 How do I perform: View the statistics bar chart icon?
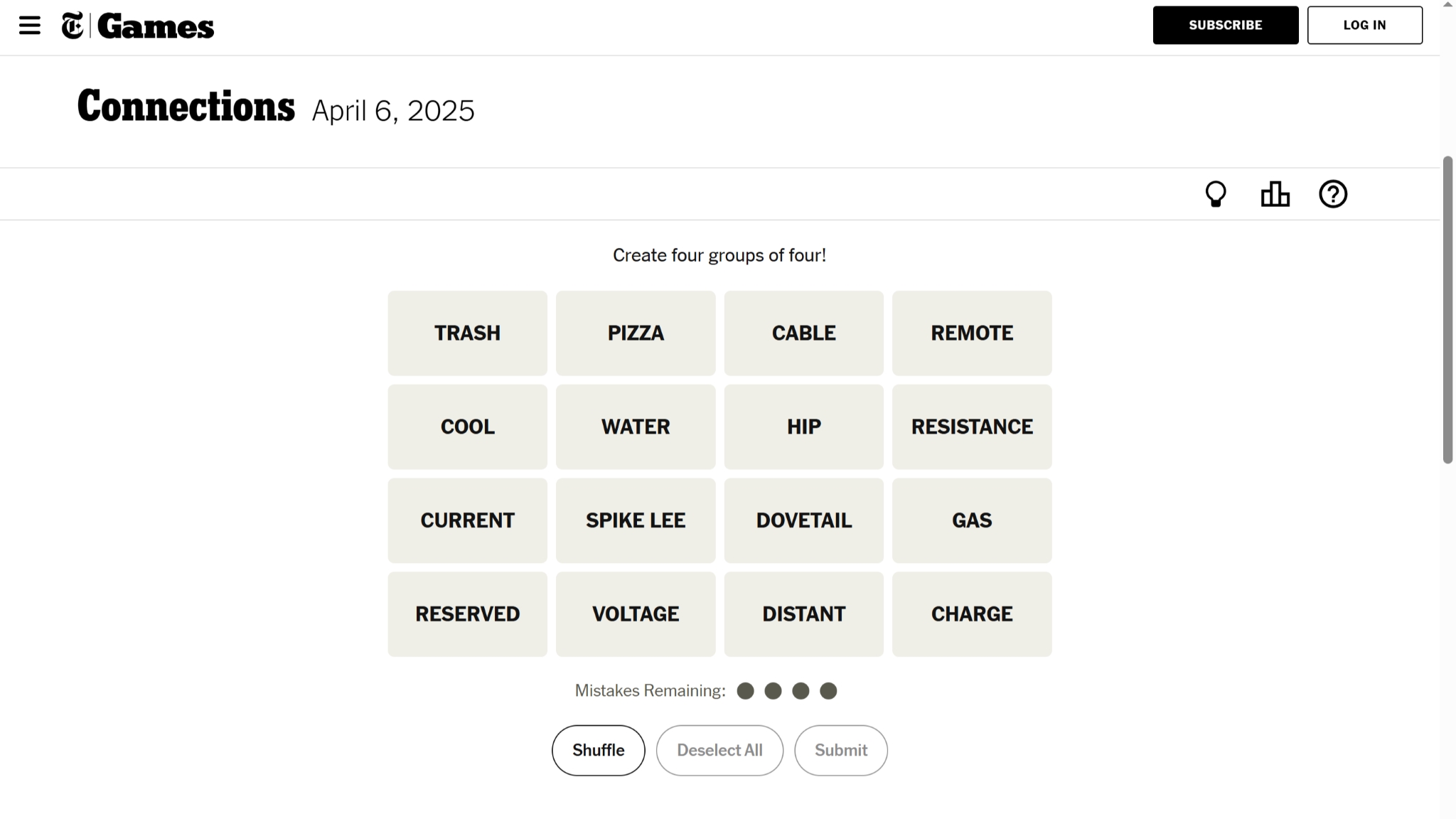click(1275, 194)
